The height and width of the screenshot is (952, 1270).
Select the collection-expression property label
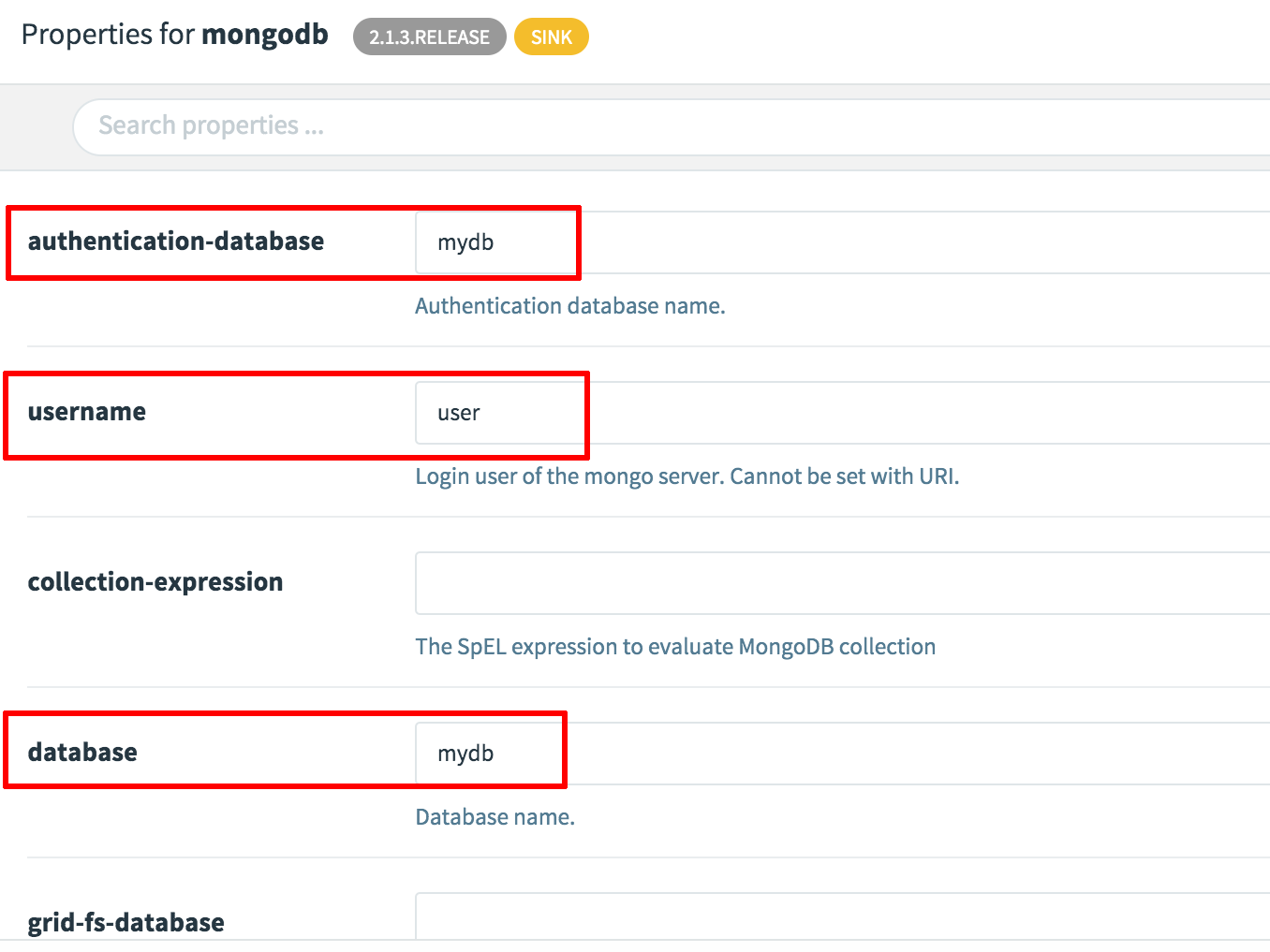pyautogui.click(x=155, y=582)
